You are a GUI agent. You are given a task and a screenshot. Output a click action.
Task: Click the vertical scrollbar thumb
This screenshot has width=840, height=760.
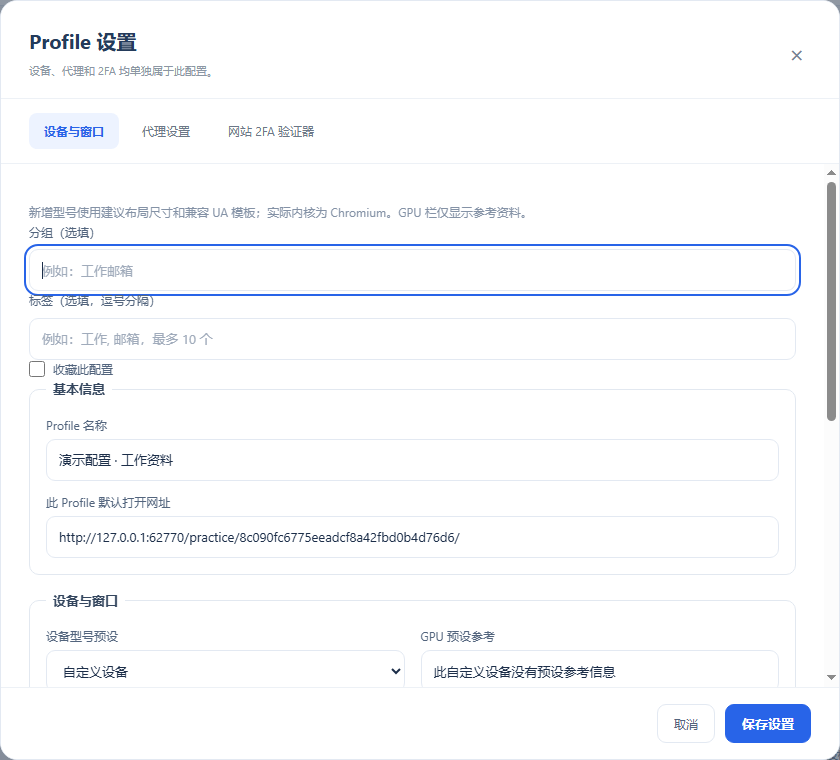831,301
